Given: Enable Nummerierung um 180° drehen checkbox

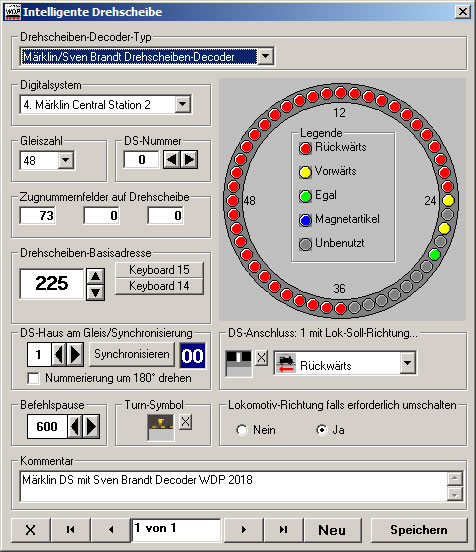Looking at the screenshot, I should pyautogui.click(x=33, y=378).
